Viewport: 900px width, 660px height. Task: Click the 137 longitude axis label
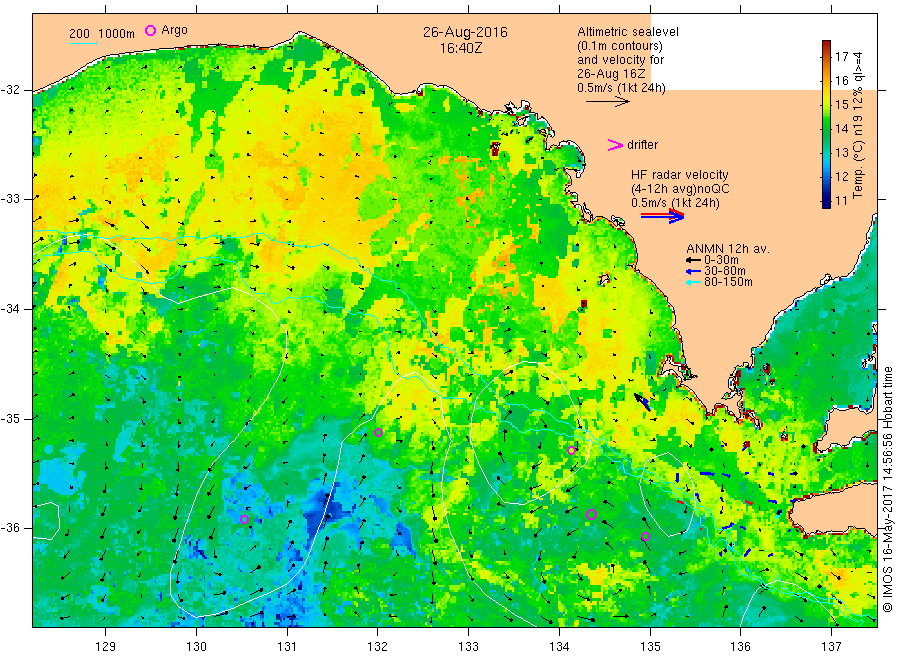pos(831,647)
